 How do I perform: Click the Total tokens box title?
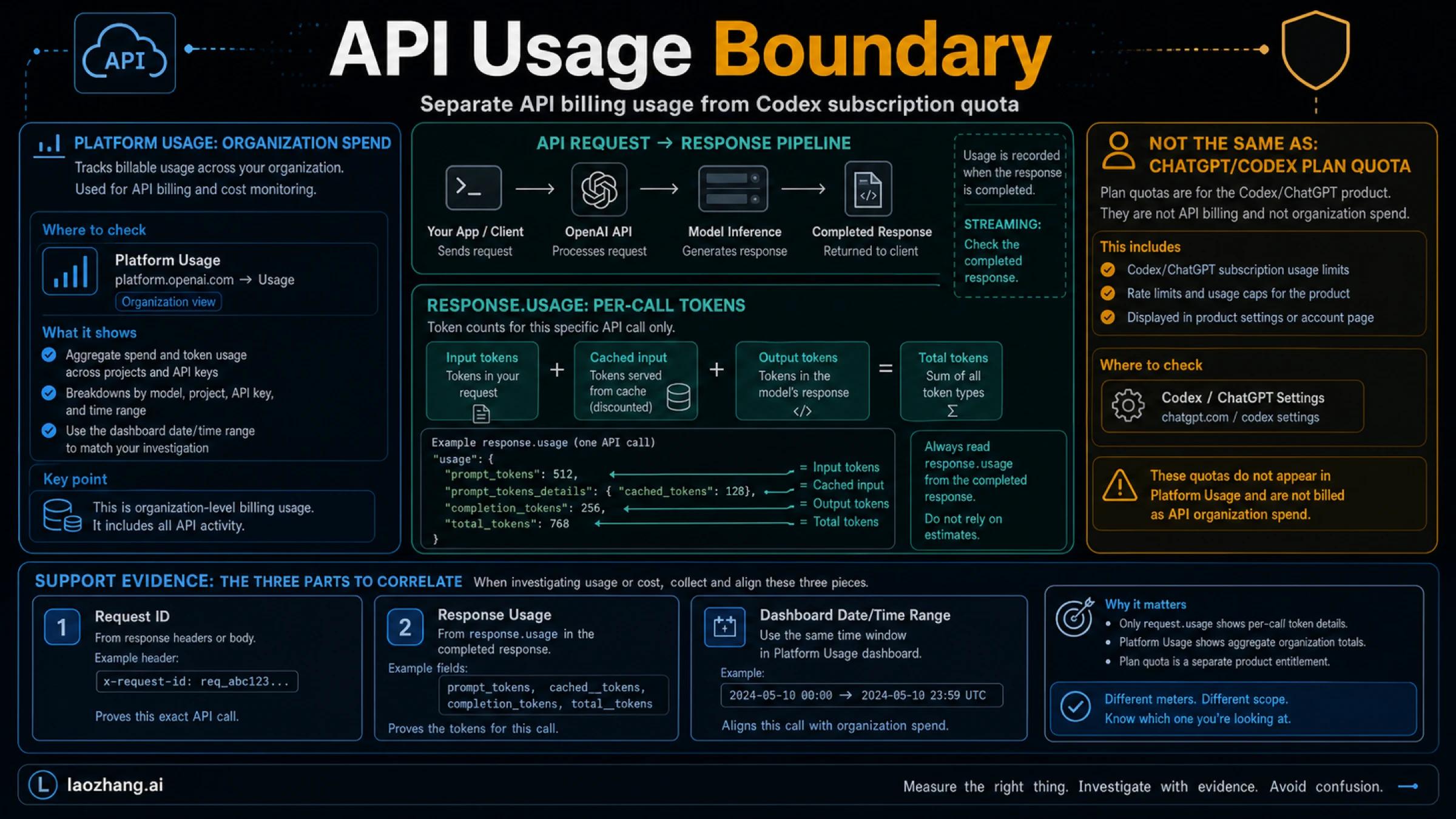pyautogui.click(x=952, y=357)
